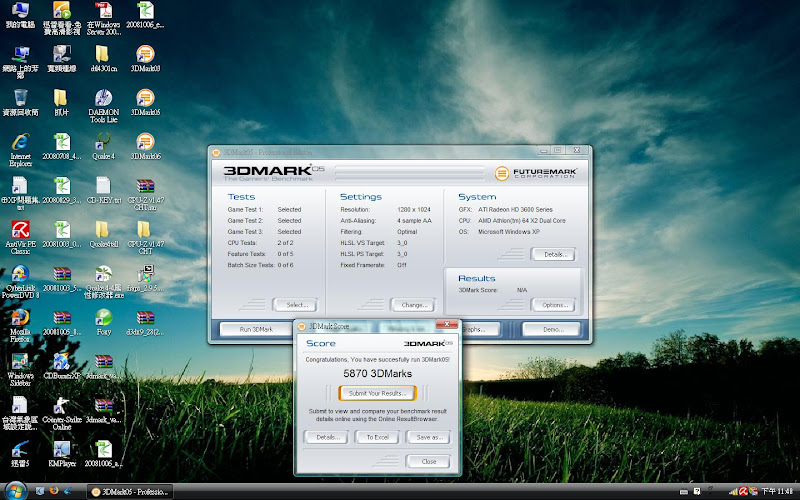
Task: Export the score with To Excel
Action: click(x=376, y=437)
